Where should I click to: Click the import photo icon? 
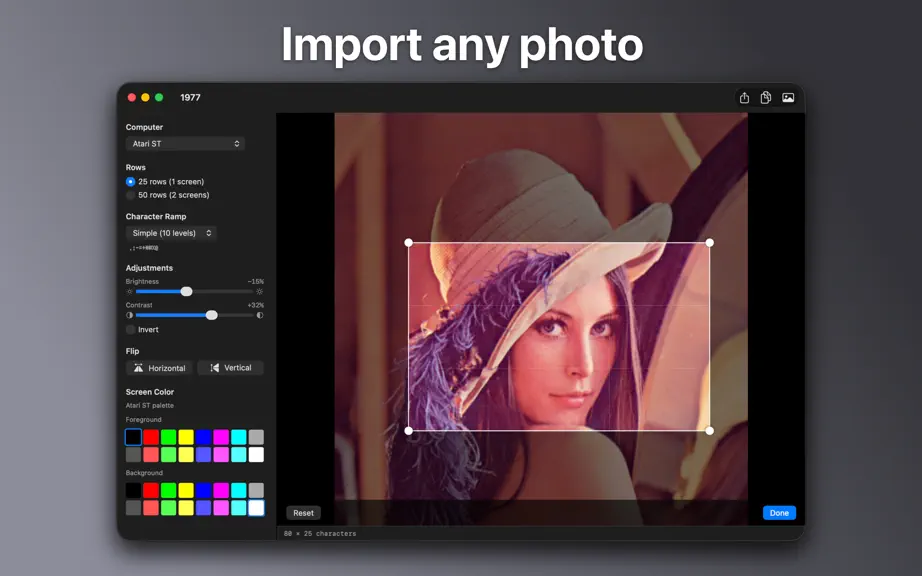click(x=788, y=98)
